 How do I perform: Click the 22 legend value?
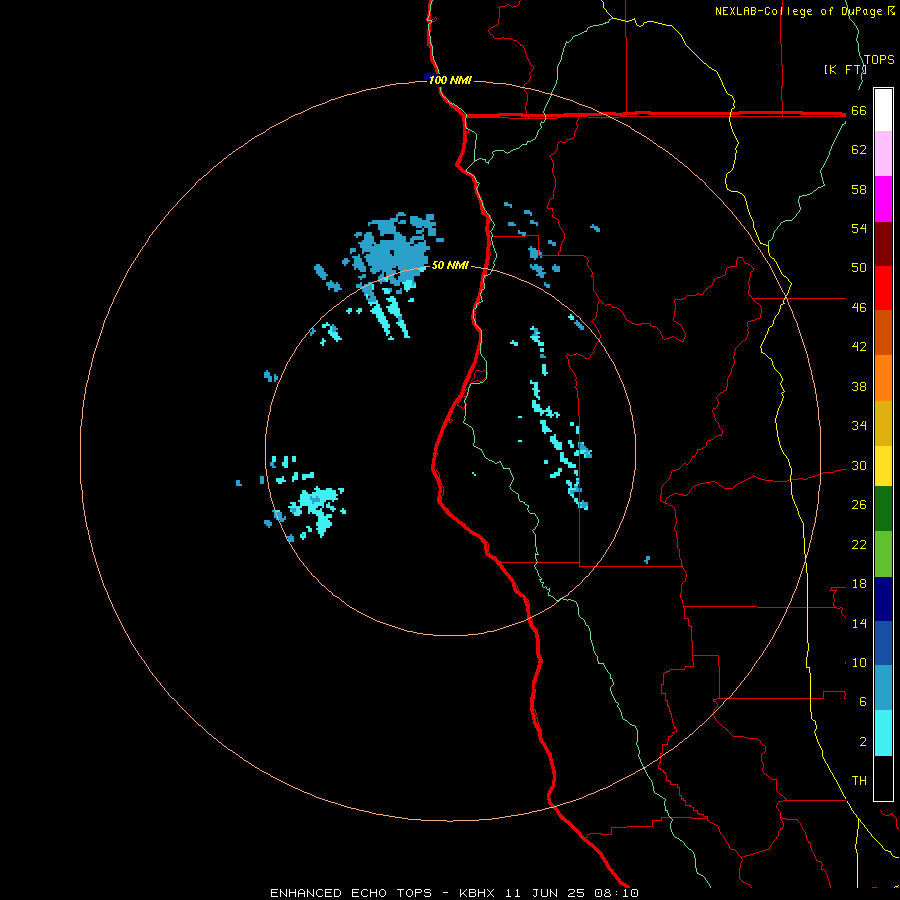pyautogui.click(x=859, y=545)
